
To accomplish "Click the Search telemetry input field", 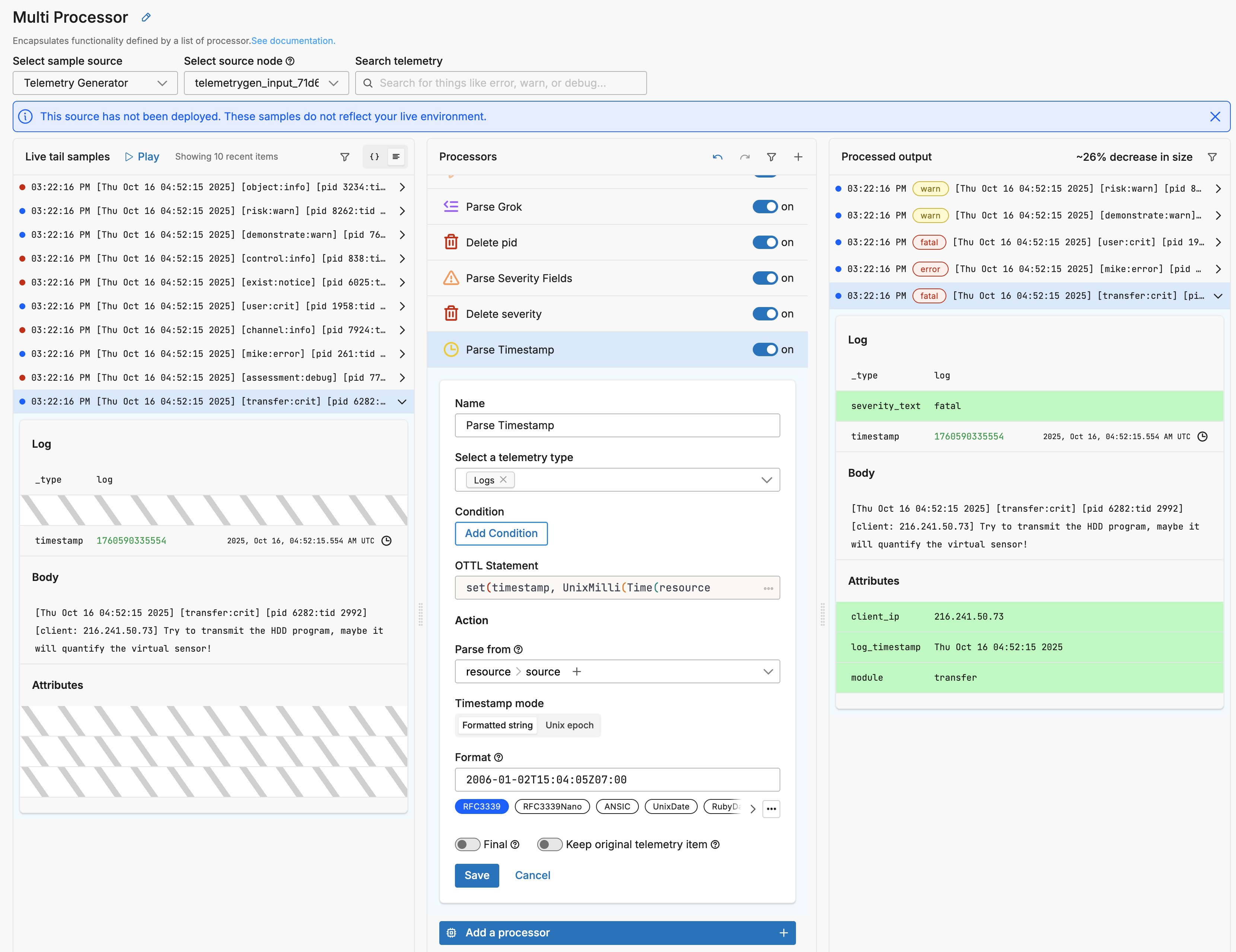I will (501, 83).
